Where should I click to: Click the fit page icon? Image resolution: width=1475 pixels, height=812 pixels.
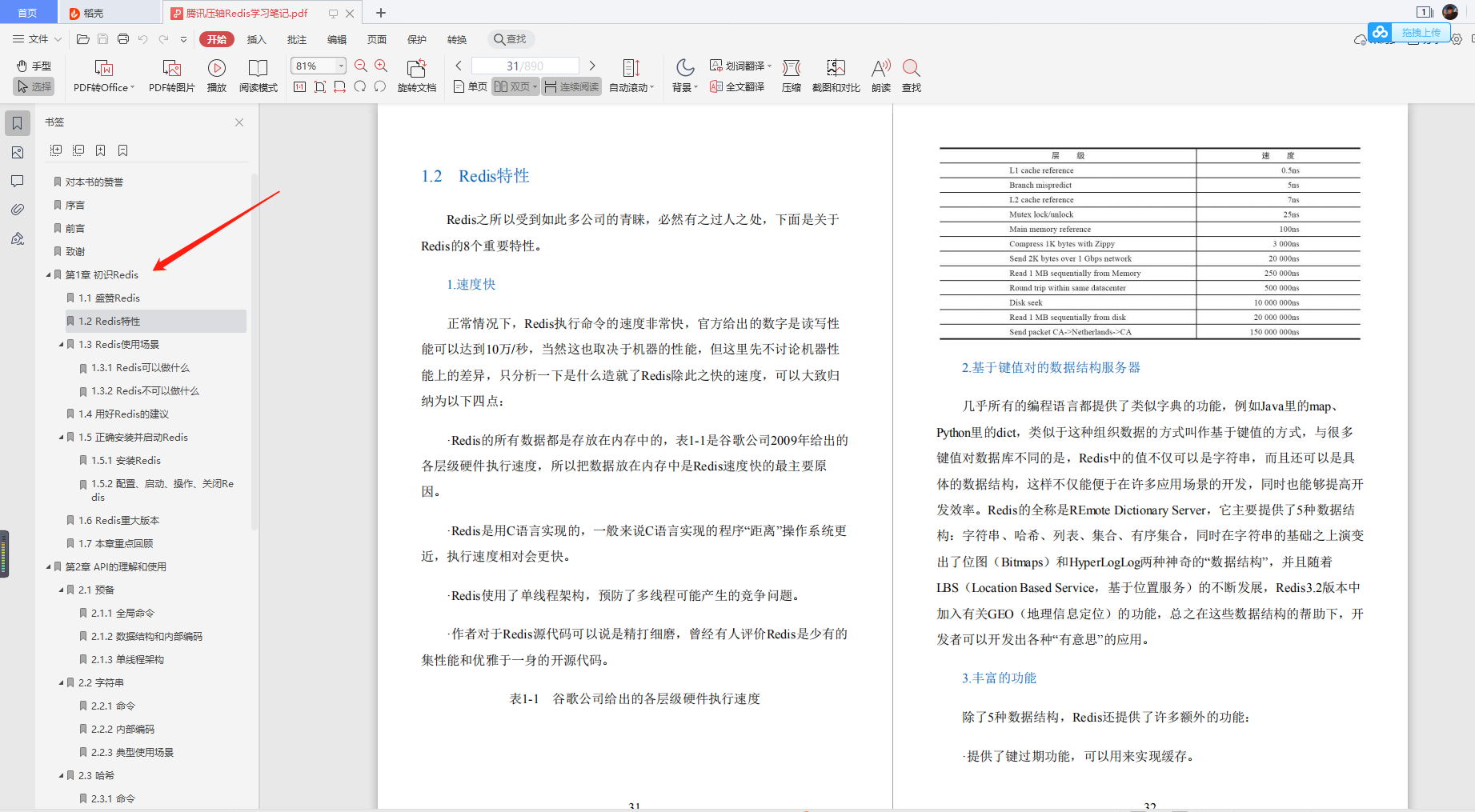point(319,86)
